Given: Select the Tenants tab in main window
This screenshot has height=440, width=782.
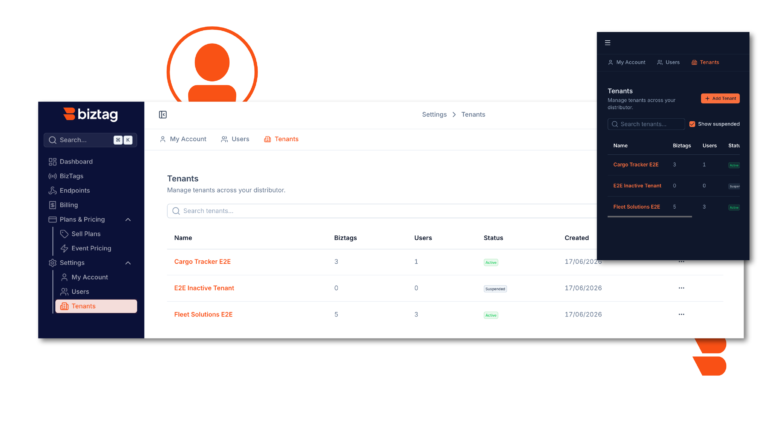Looking at the screenshot, I should pyautogui.click(x=281, y=139).
